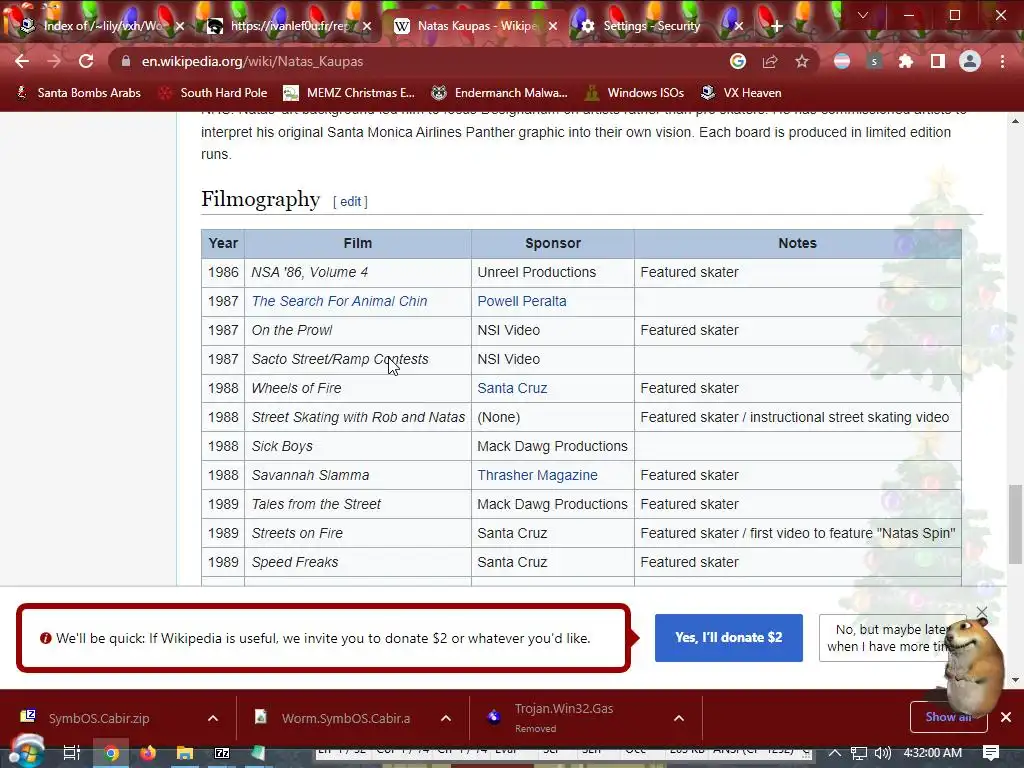Open the Santa Bombs Arabs bookmark
Screen dimensions: 1024x768
pyautogui.click(x=78, y=93)
